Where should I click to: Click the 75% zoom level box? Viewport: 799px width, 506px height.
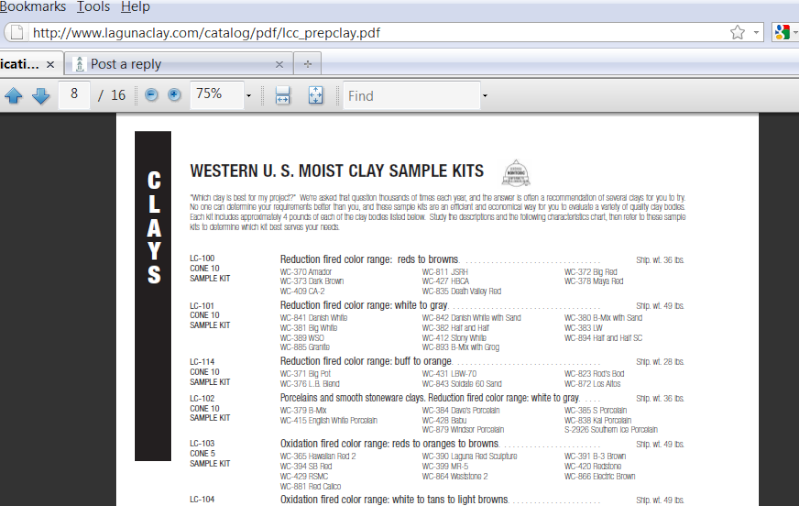217,95
